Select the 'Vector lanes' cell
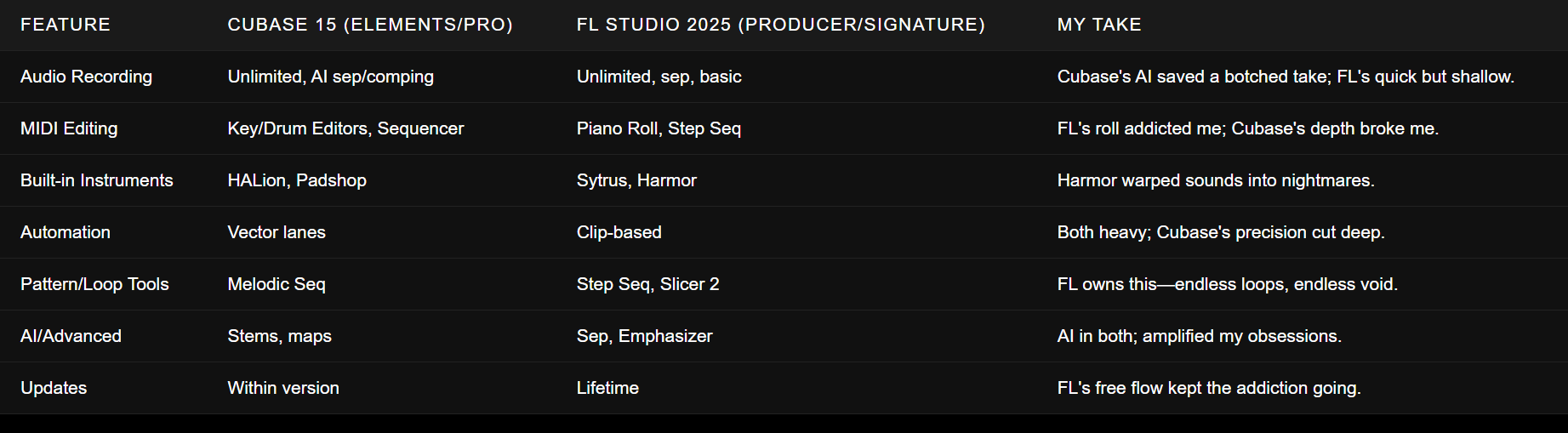1568x433 pixels. [277, 232]
